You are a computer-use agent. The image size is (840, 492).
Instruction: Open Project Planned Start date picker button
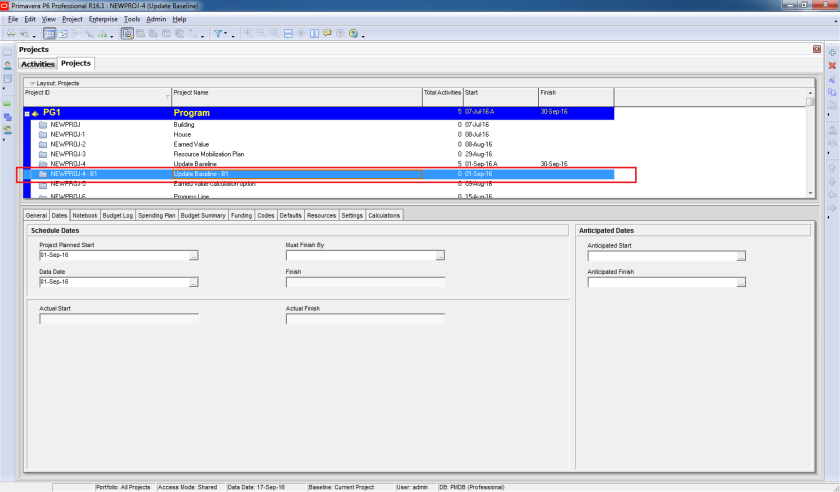194,256
